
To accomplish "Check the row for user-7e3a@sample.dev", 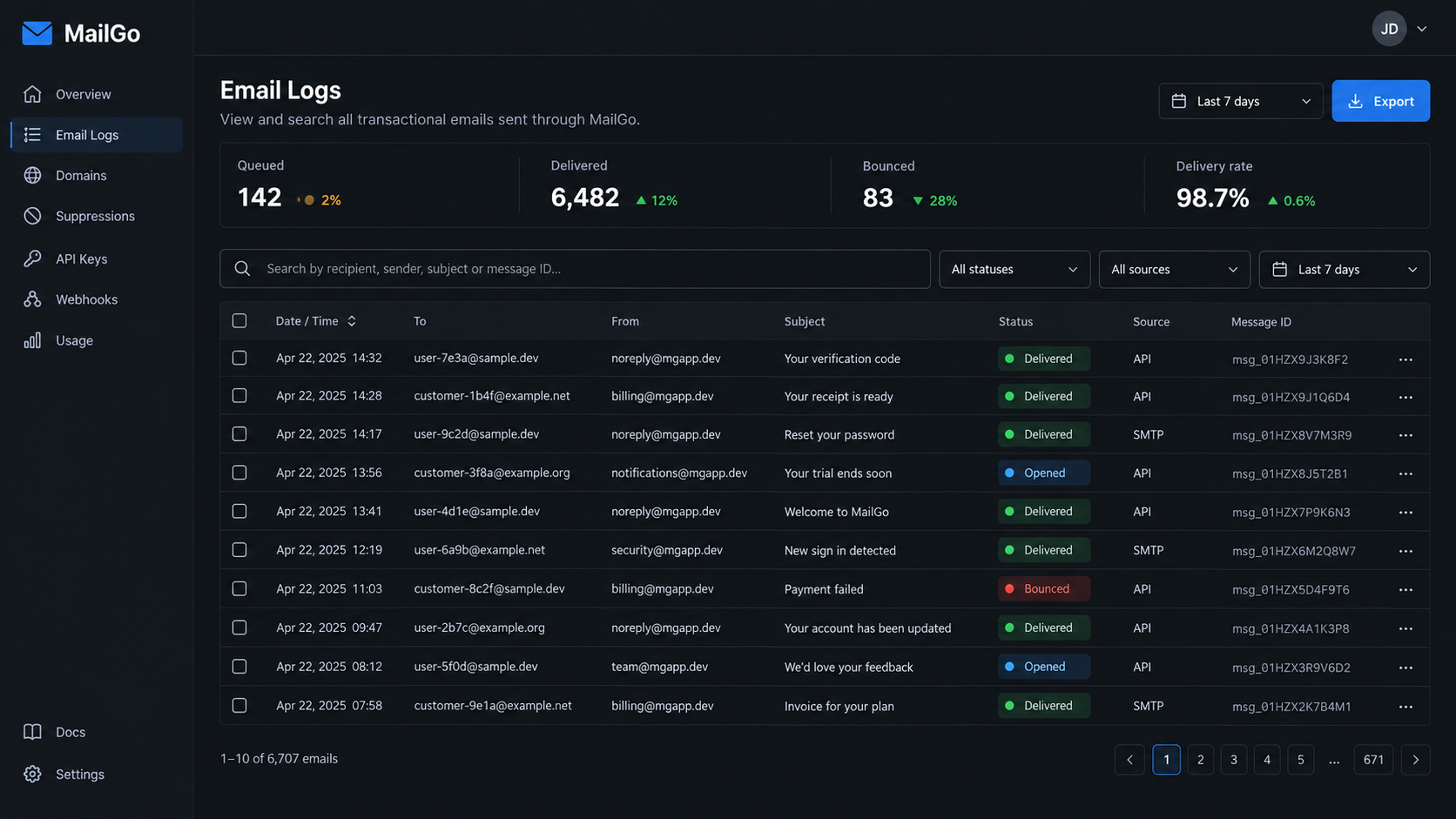I will (239, 358).
